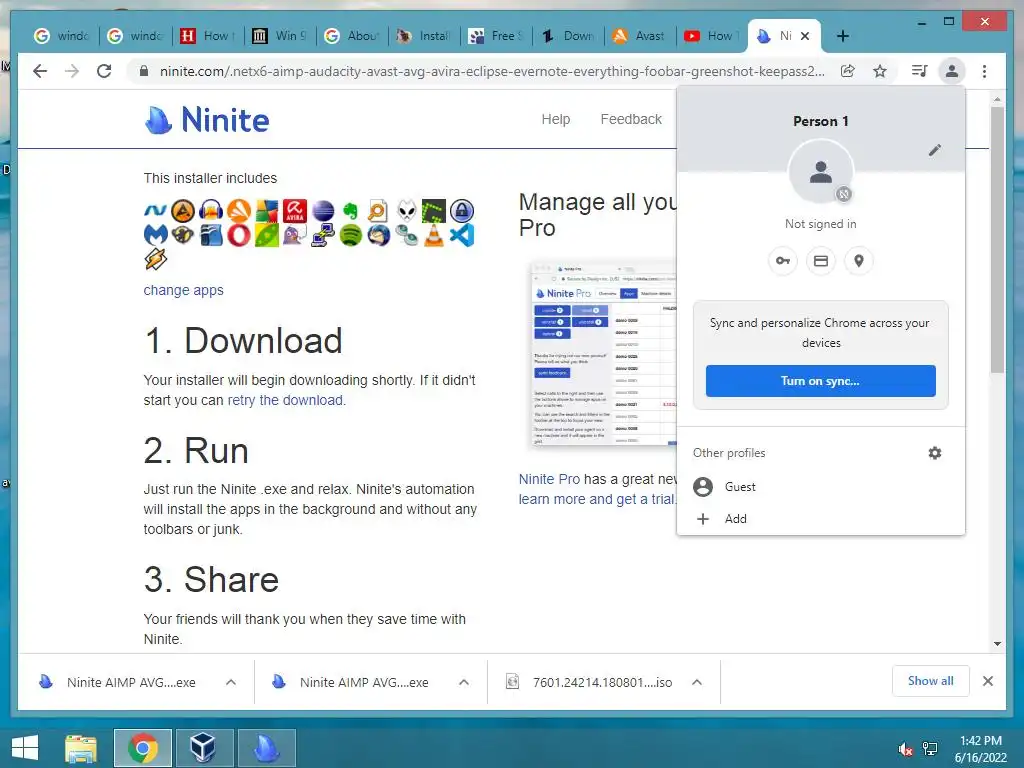Click the profile avatar toolbar button
Screen dimensions: 1024x768
(x=952, y=71)
